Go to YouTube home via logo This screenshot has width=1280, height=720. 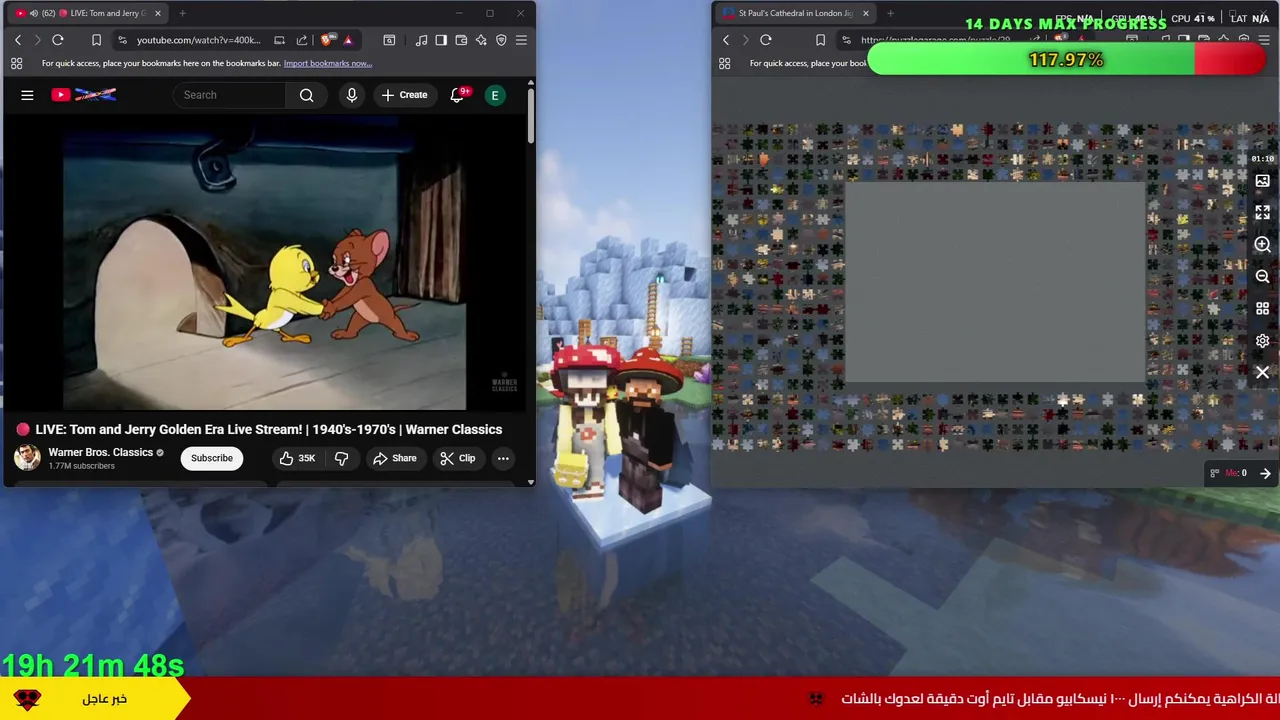coord(84,95)
